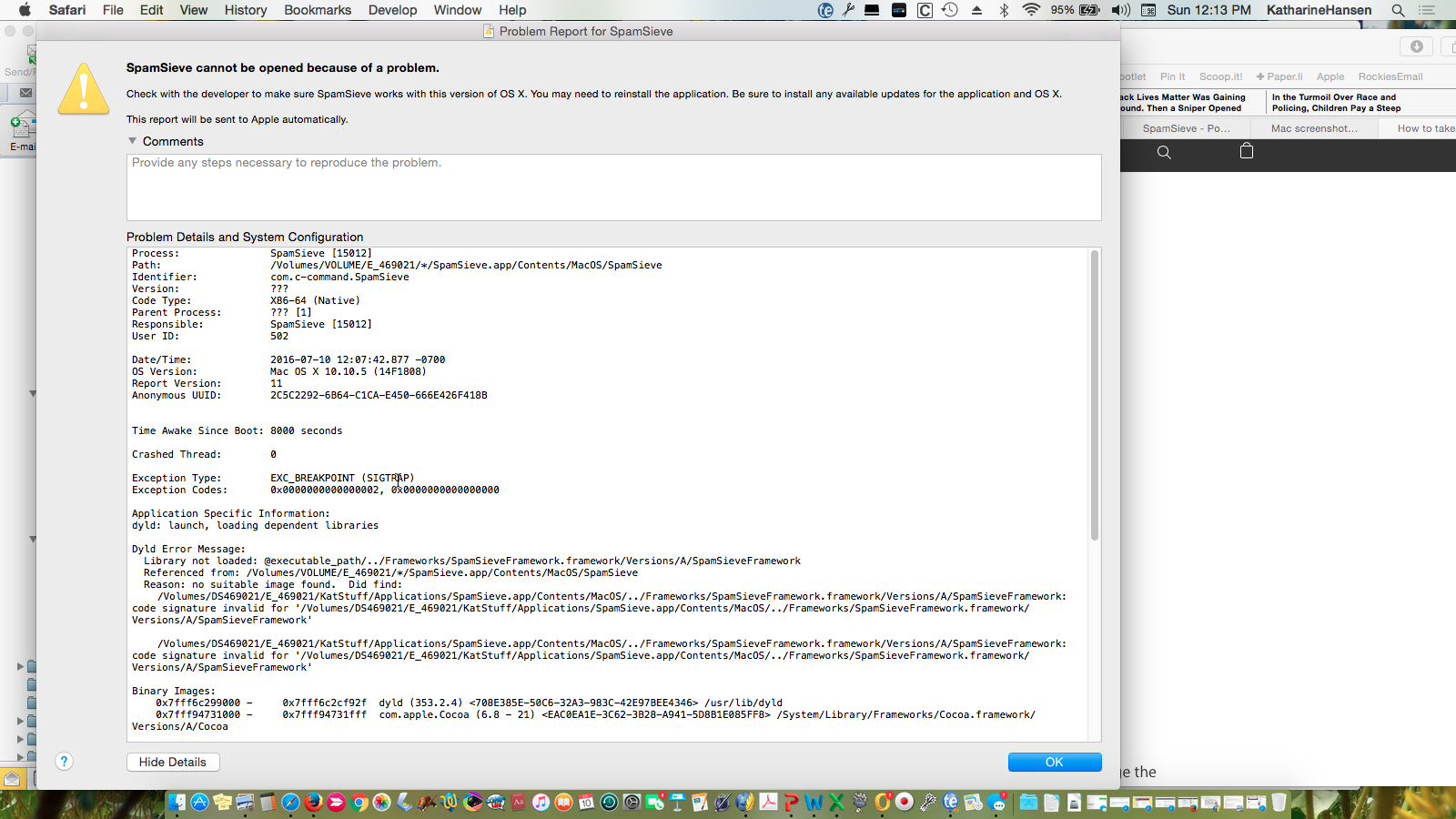This screenshot has height=819, width=1456.
Task: Click the problem details vertical scrollbar
Action: (1095, 396)
